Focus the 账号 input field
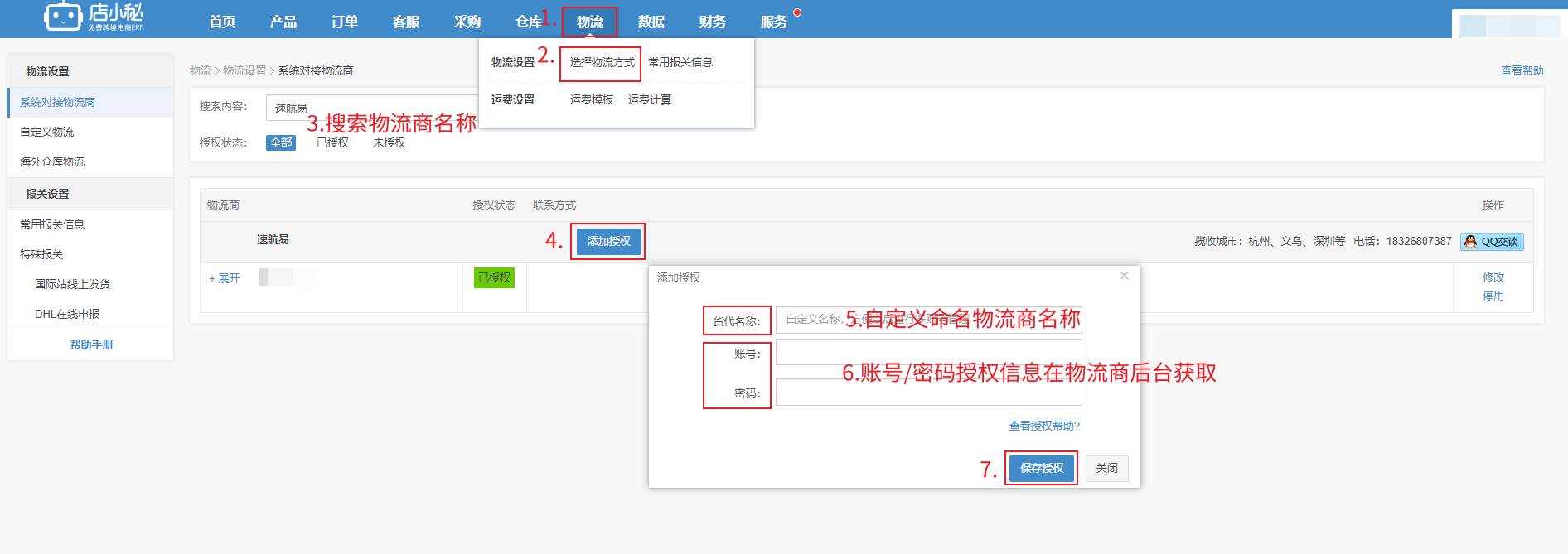Image resolution: width=1568 pixels, height=554 pixels. click(928, 353)
